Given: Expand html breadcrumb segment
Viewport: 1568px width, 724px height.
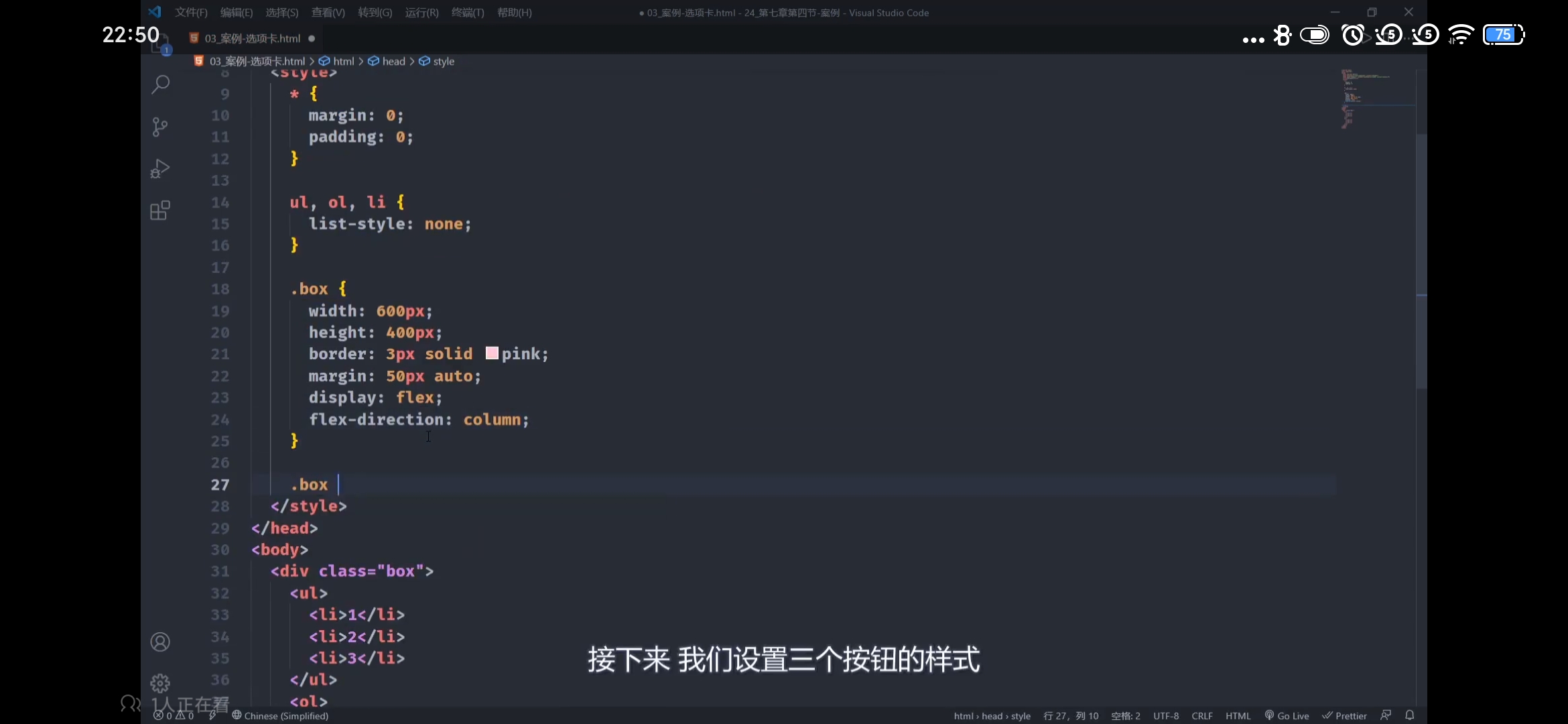Looking at the screenshot, I should point(343,61).
